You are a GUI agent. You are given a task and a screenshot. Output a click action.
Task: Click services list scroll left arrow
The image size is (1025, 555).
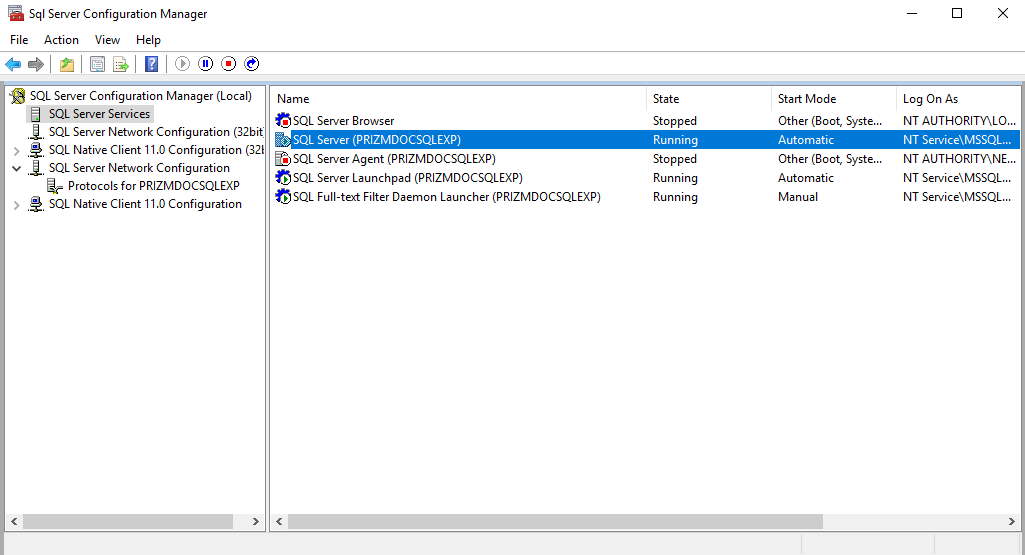pos(279,522)
